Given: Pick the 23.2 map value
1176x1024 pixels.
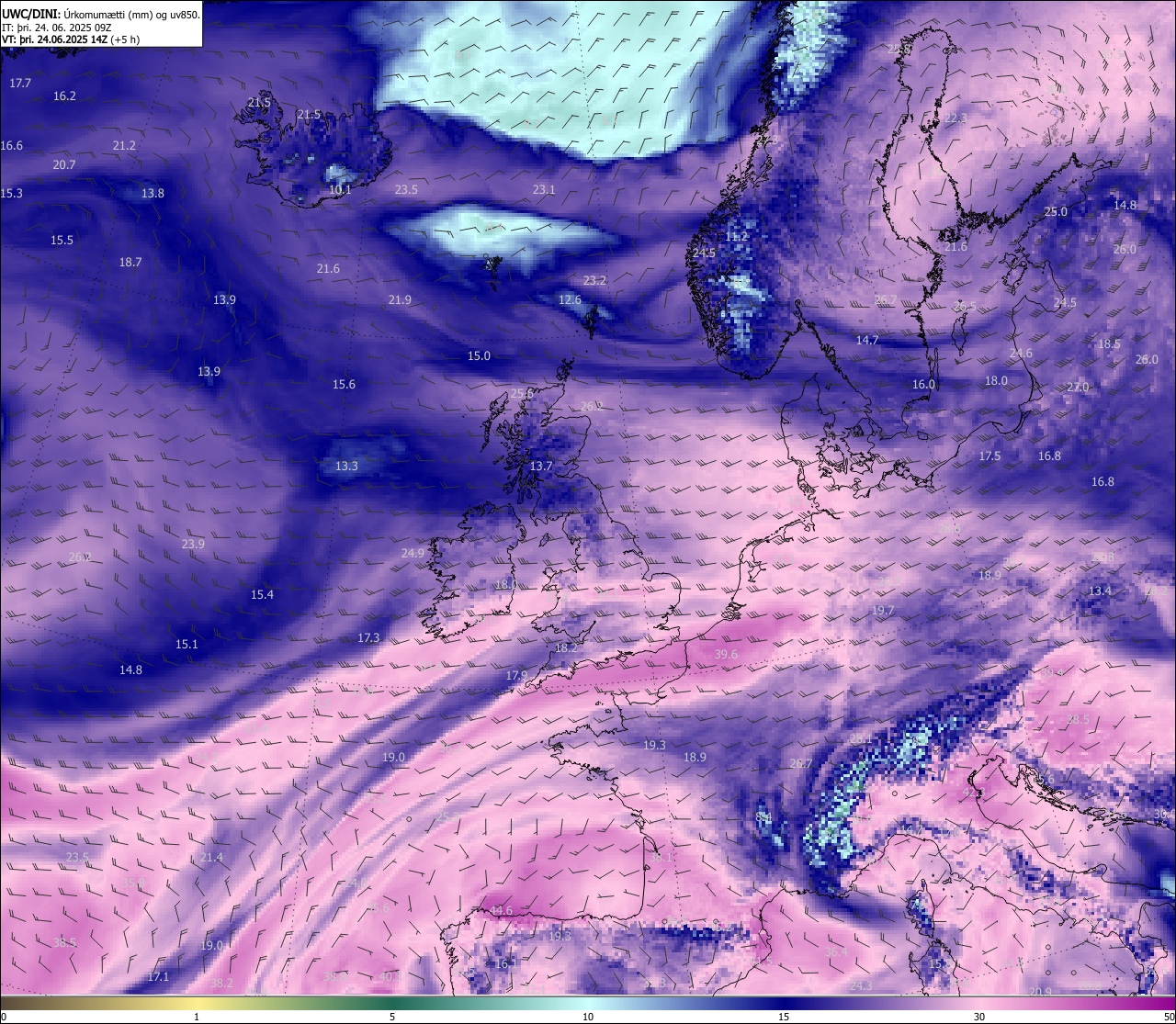Looking at the screenshot, I should [x=594, y=281].
